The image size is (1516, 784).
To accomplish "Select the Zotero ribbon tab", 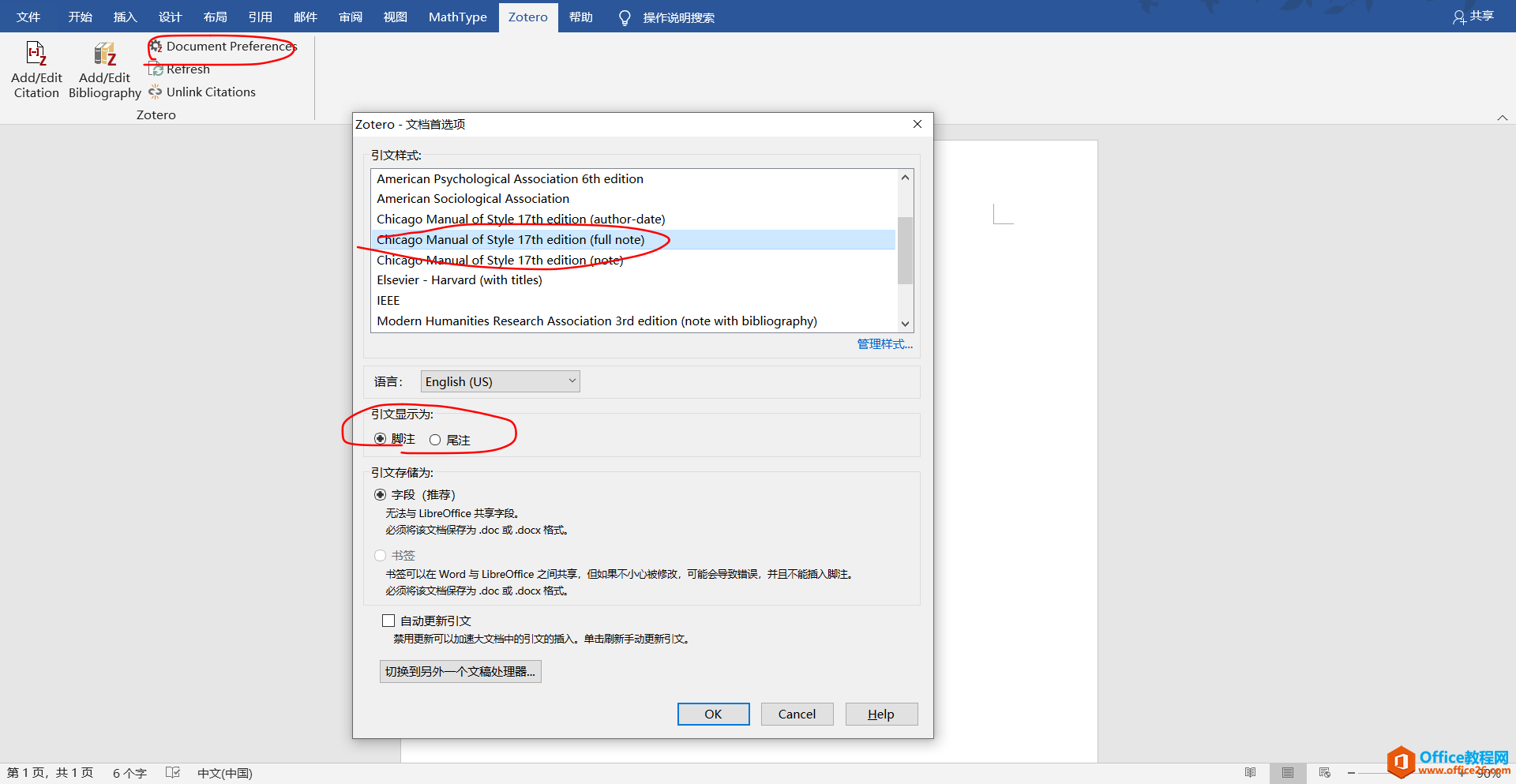I will point(527,17).
